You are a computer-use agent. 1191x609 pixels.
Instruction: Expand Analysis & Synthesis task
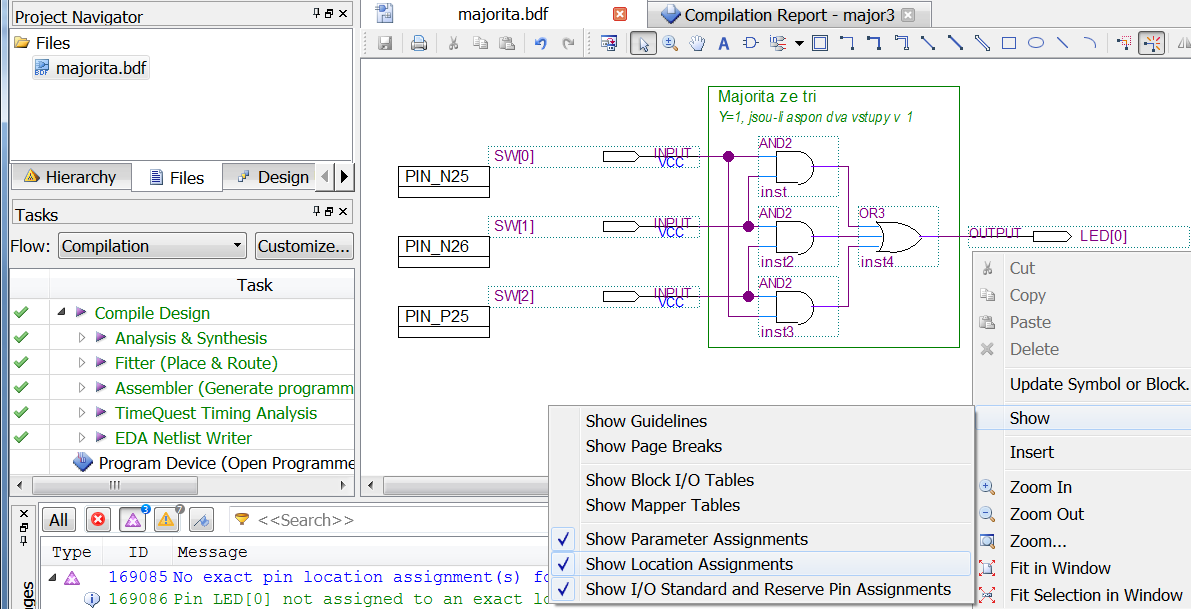coord(82,338)
